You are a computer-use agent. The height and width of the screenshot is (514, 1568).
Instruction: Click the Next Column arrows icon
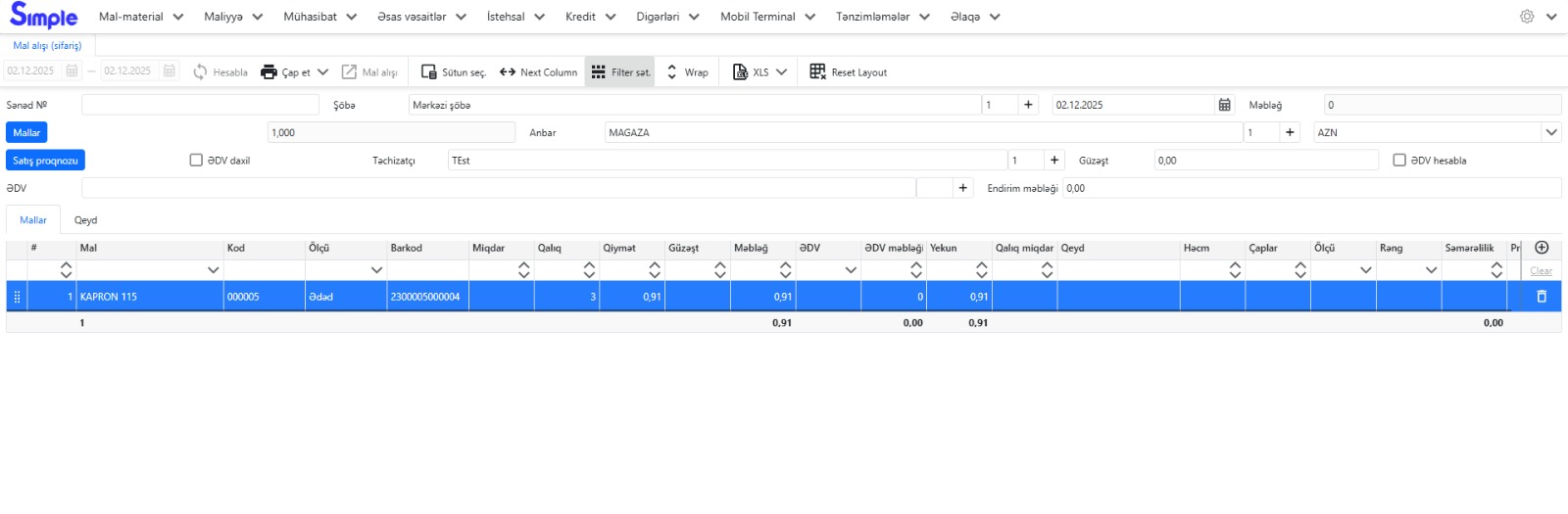coord(508,72)
